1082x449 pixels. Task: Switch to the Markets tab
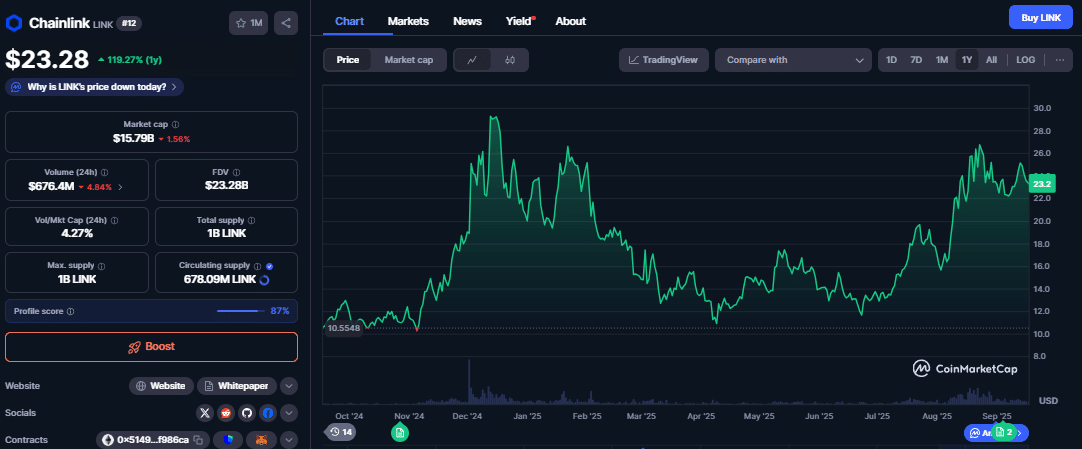click(408, 21)
